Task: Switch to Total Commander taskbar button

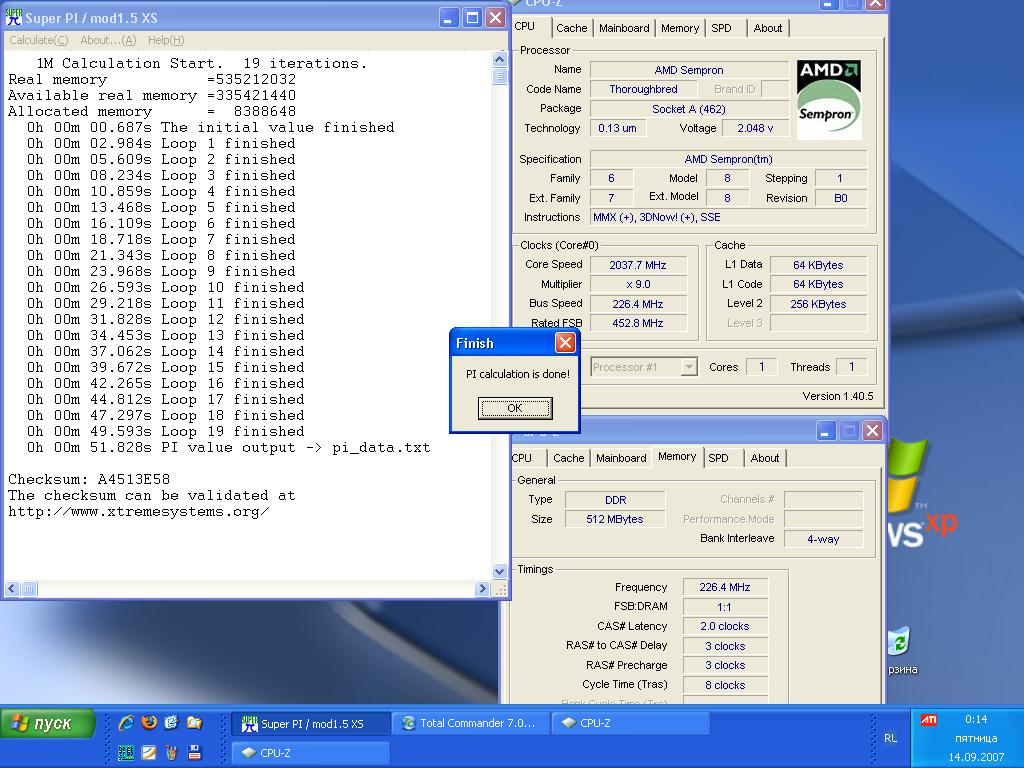Action: pos(470,724)
